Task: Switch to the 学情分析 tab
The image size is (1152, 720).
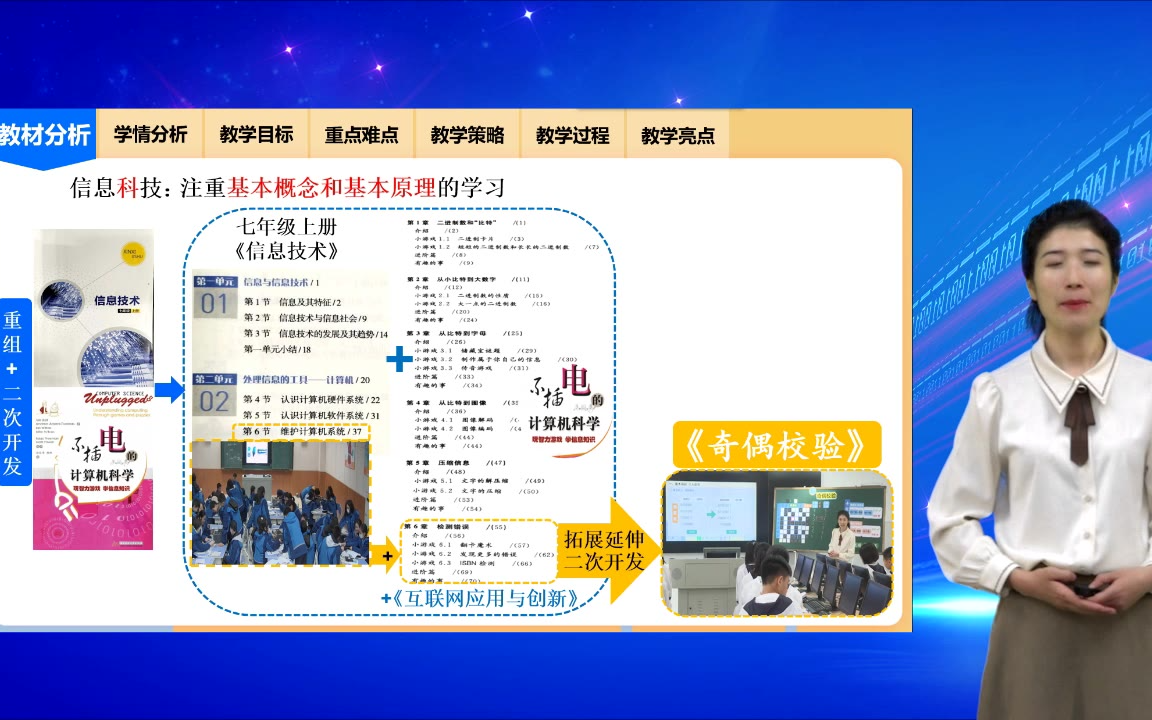Action: (150, 135)
